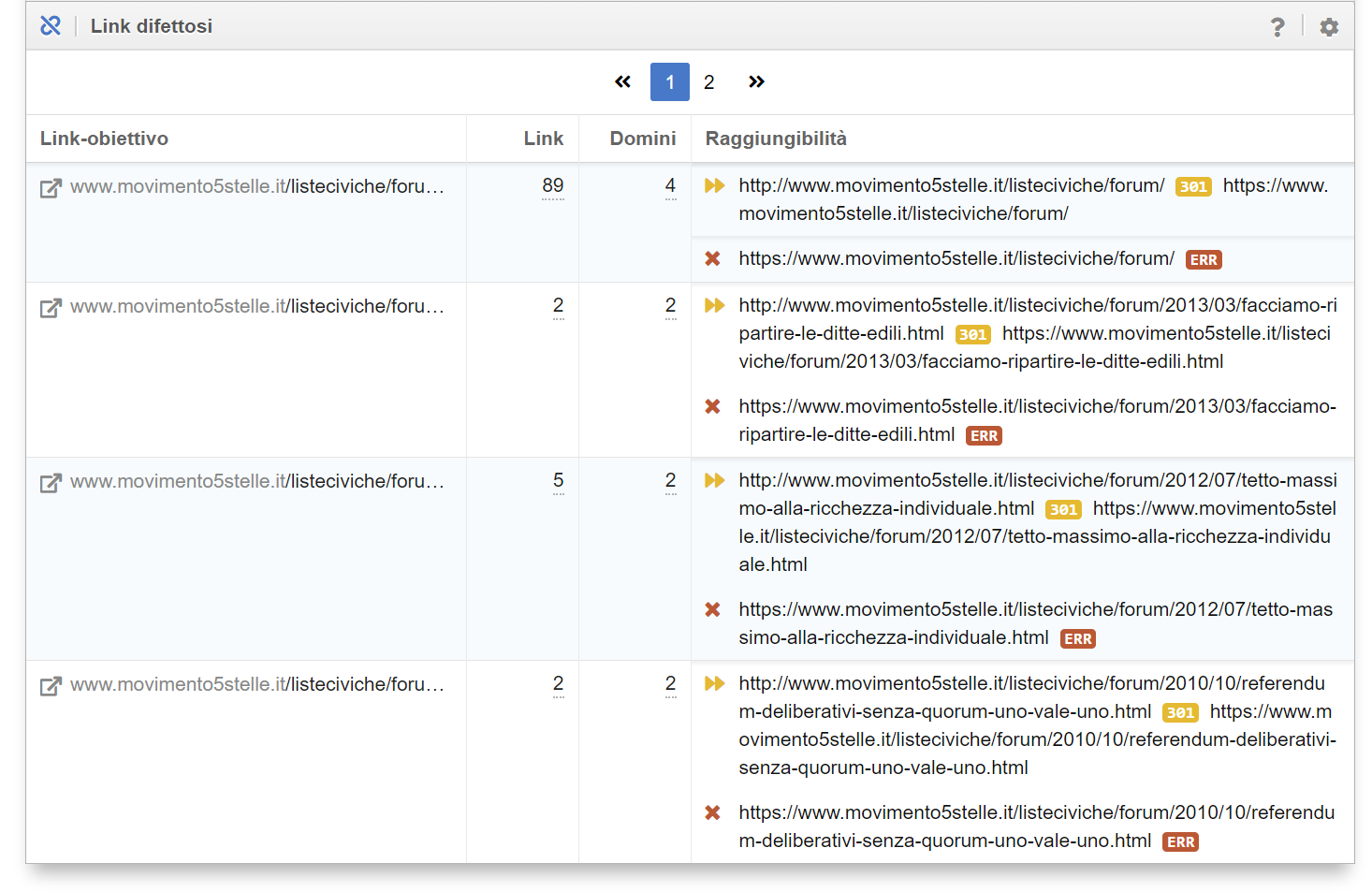
Task: Open the help question mark icon
Action: click(1277, 27)
